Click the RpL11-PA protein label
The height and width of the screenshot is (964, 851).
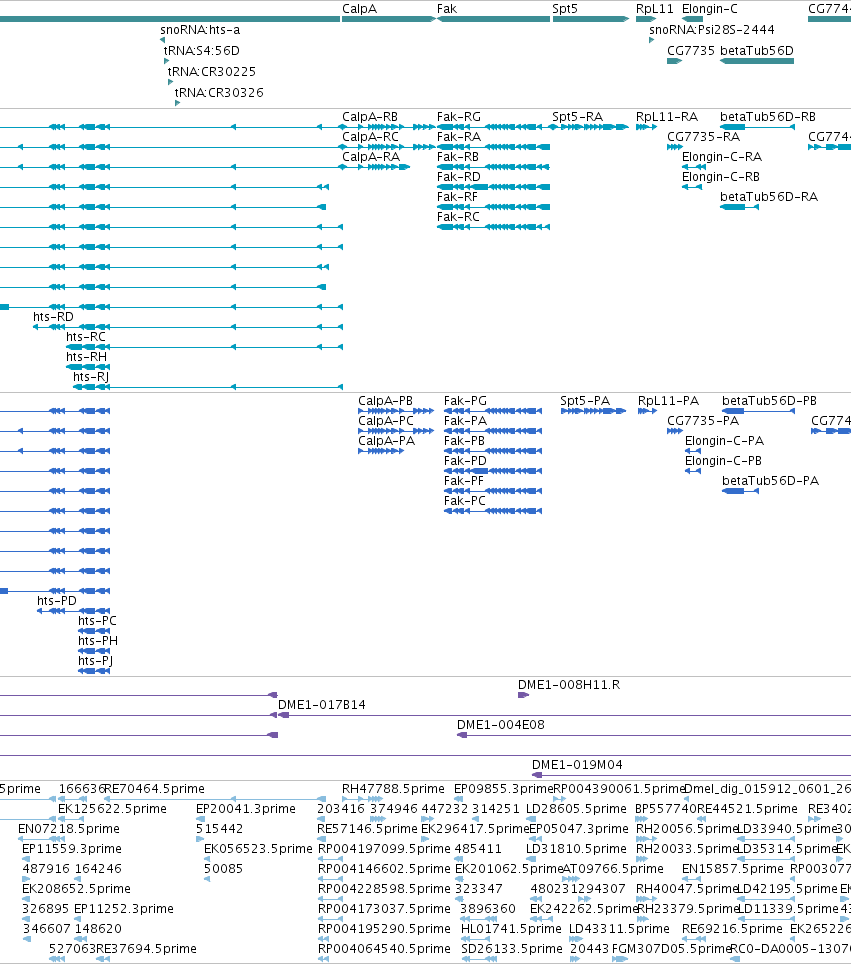pyautogui.click(x=668, y=401)
